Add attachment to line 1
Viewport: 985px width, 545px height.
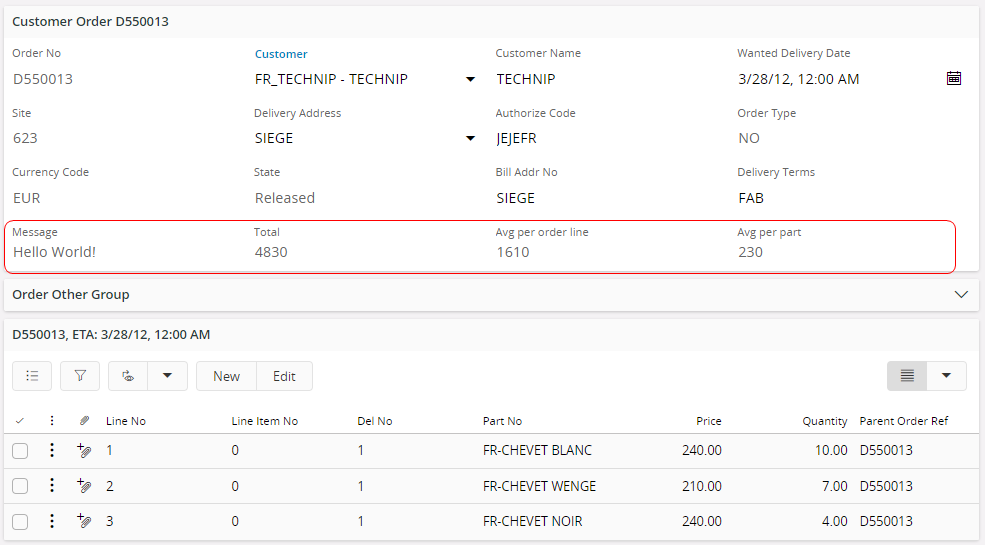pyautogui.click(x=84, y=451)
